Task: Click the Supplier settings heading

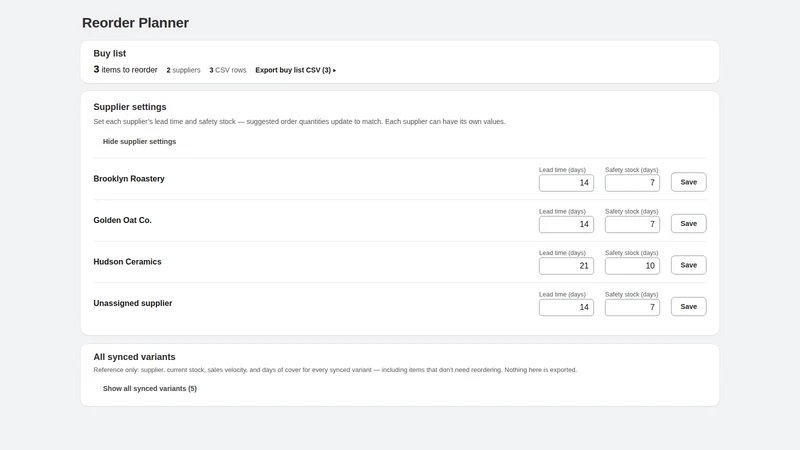Action: pos(130,107)
